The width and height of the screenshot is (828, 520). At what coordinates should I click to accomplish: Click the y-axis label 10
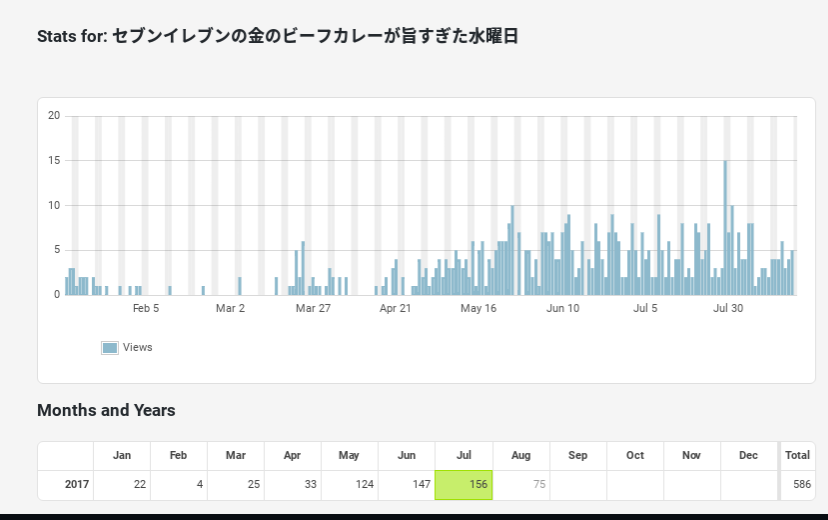click(x=54, y=205)
